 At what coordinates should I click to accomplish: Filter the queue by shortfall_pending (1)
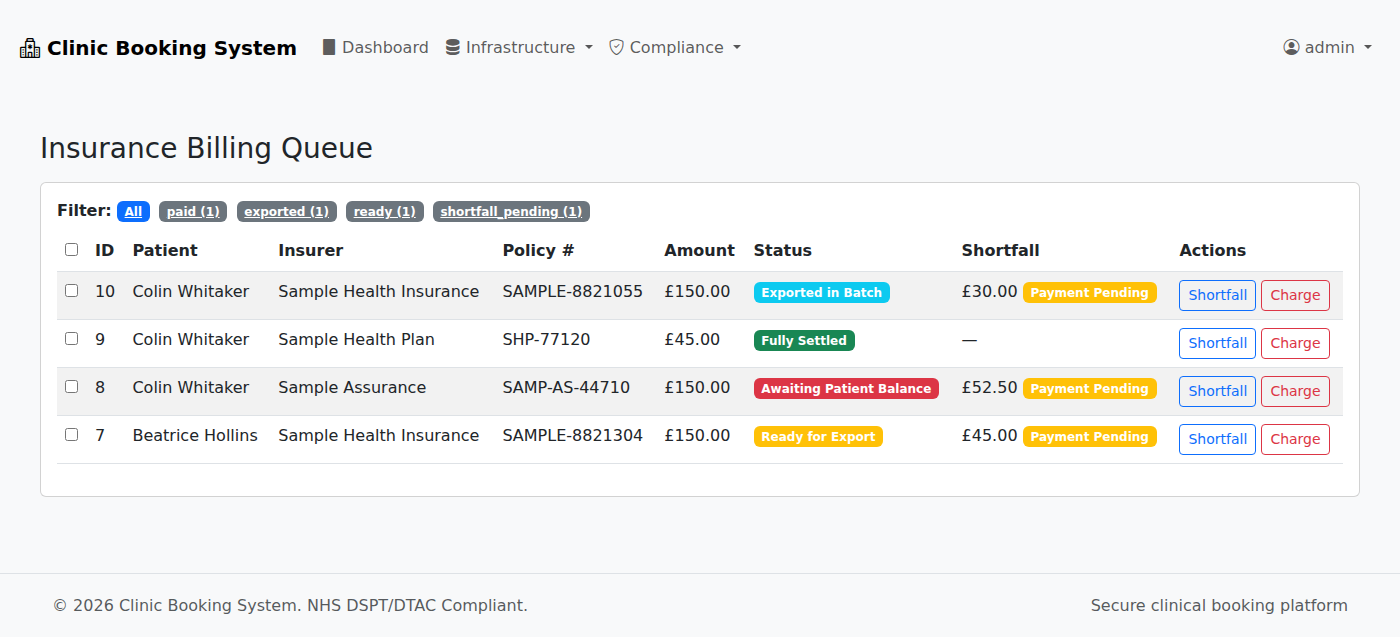[x=511, y=212]
